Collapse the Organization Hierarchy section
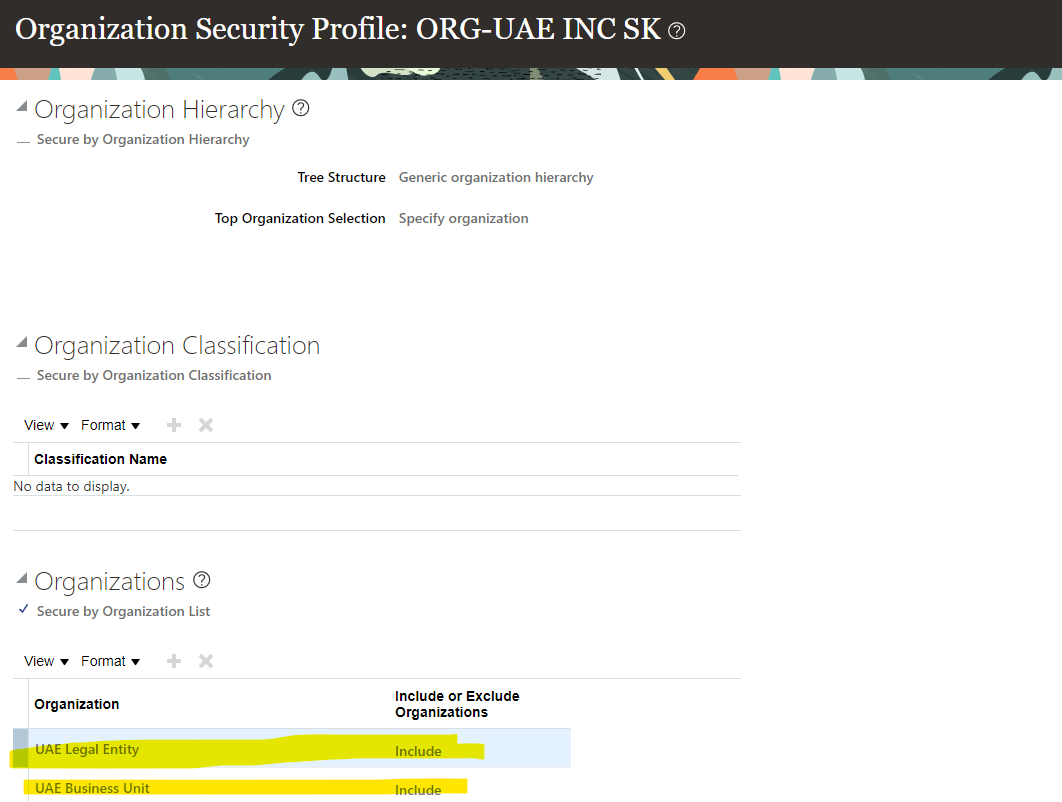This screenshot has height=802, width=1062. (22, 106)
